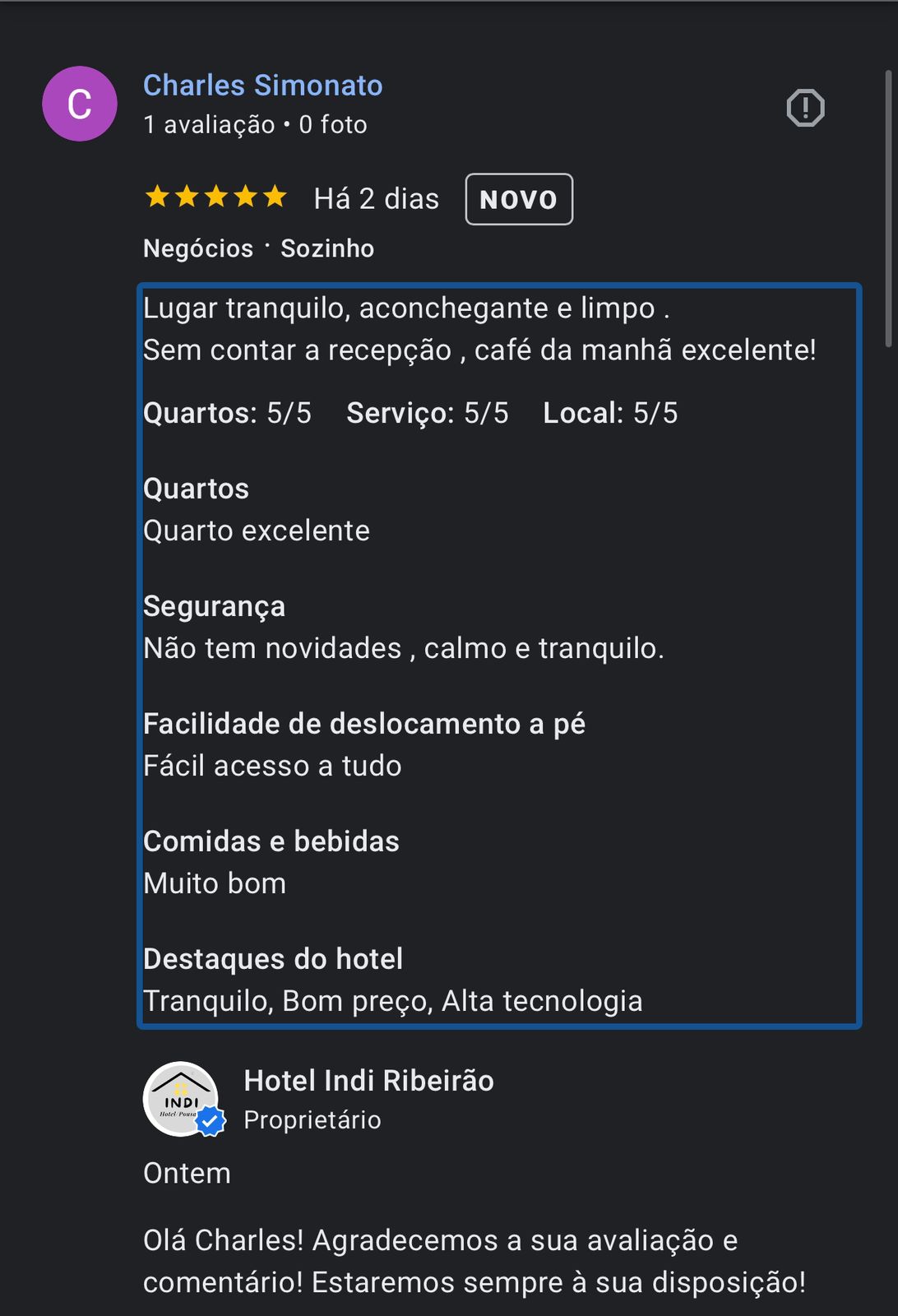Click the NOVO badge
The width and height of the screenshot is (898, 1316).
coord(519,199)
